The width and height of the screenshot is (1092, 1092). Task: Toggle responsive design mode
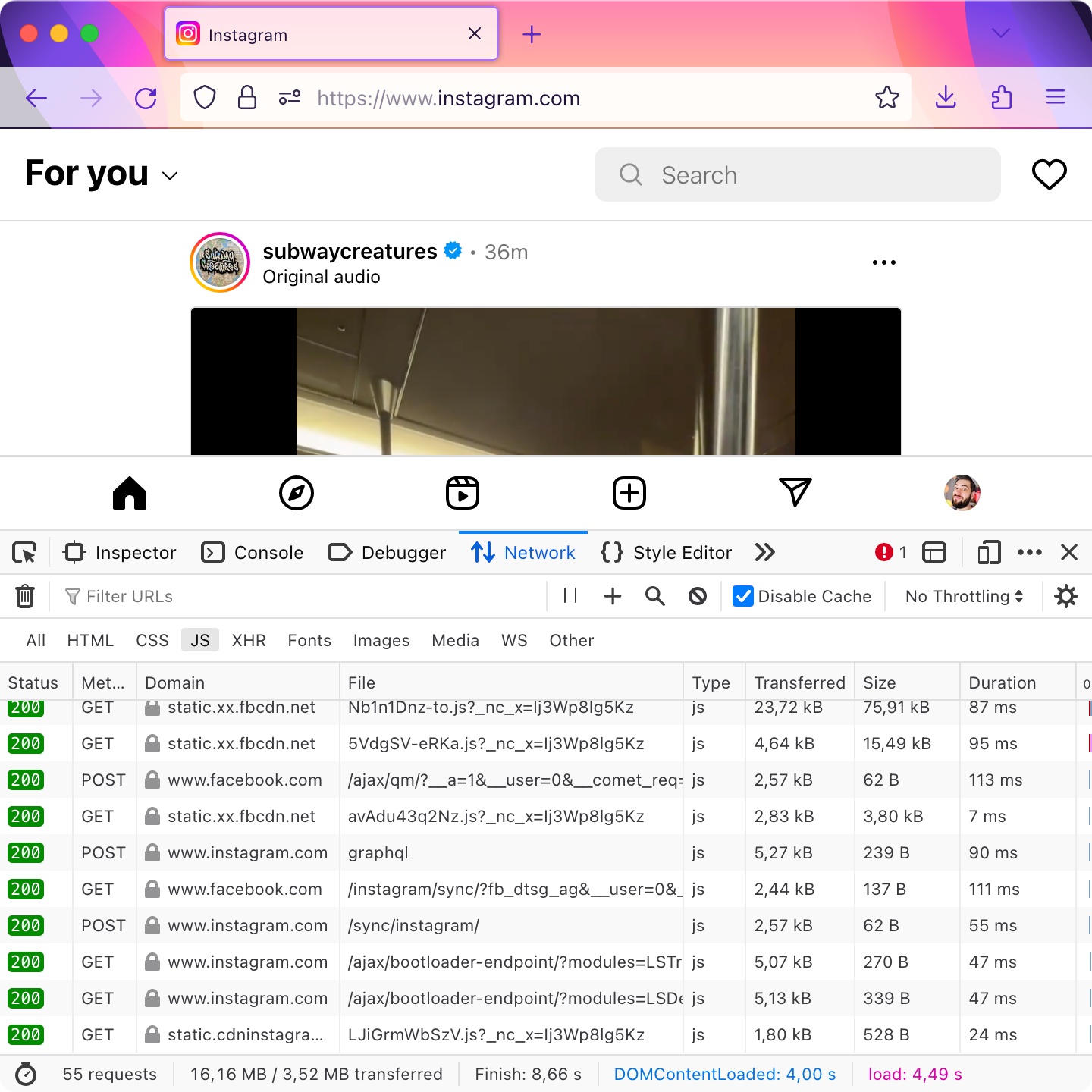pyautogui.click(x=989, y=553)
